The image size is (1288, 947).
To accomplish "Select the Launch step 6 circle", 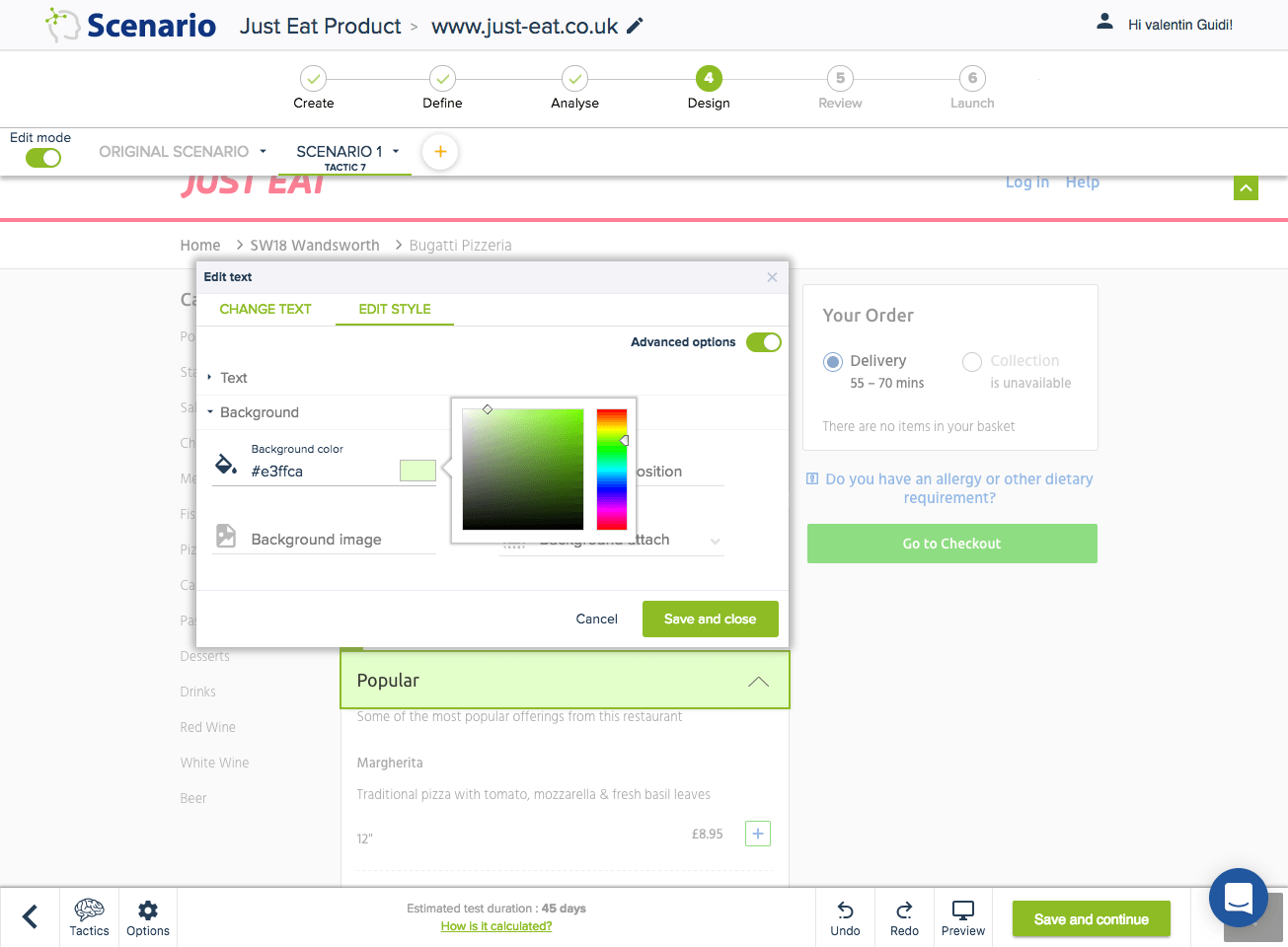I will pyautogui.click(x=972, y=78).
